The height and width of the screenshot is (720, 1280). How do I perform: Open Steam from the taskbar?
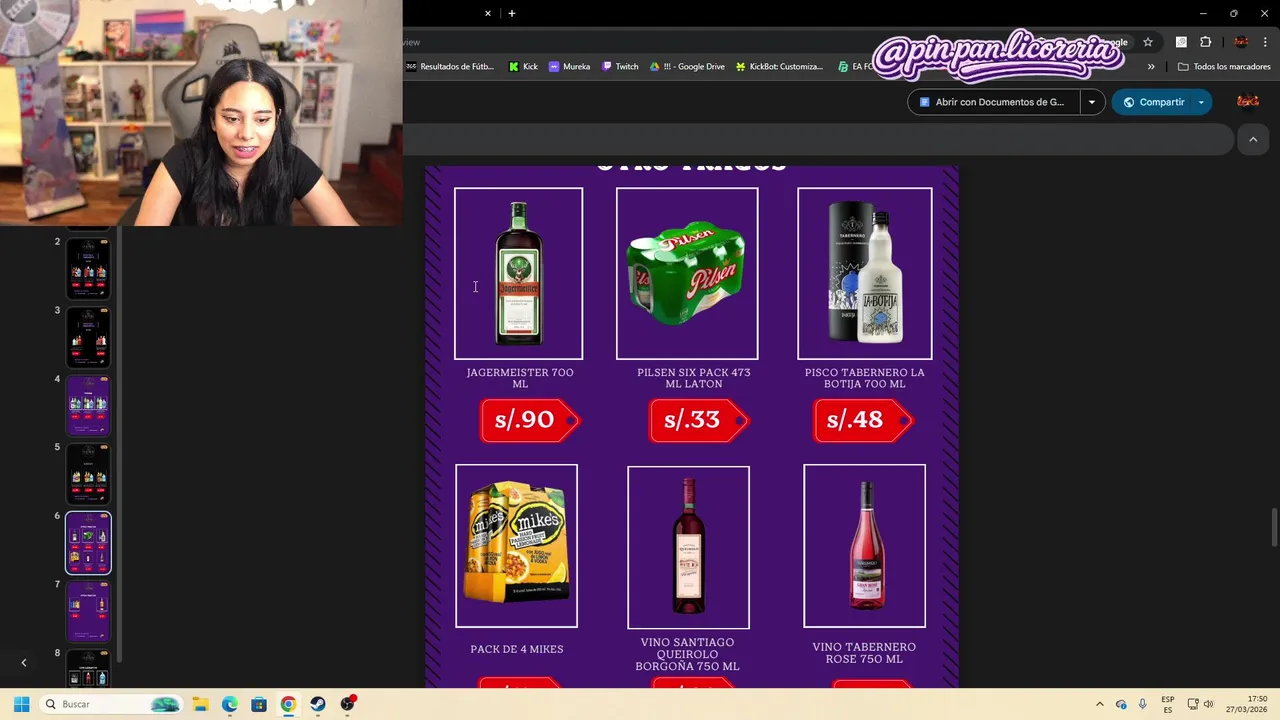tap(318, 704)
